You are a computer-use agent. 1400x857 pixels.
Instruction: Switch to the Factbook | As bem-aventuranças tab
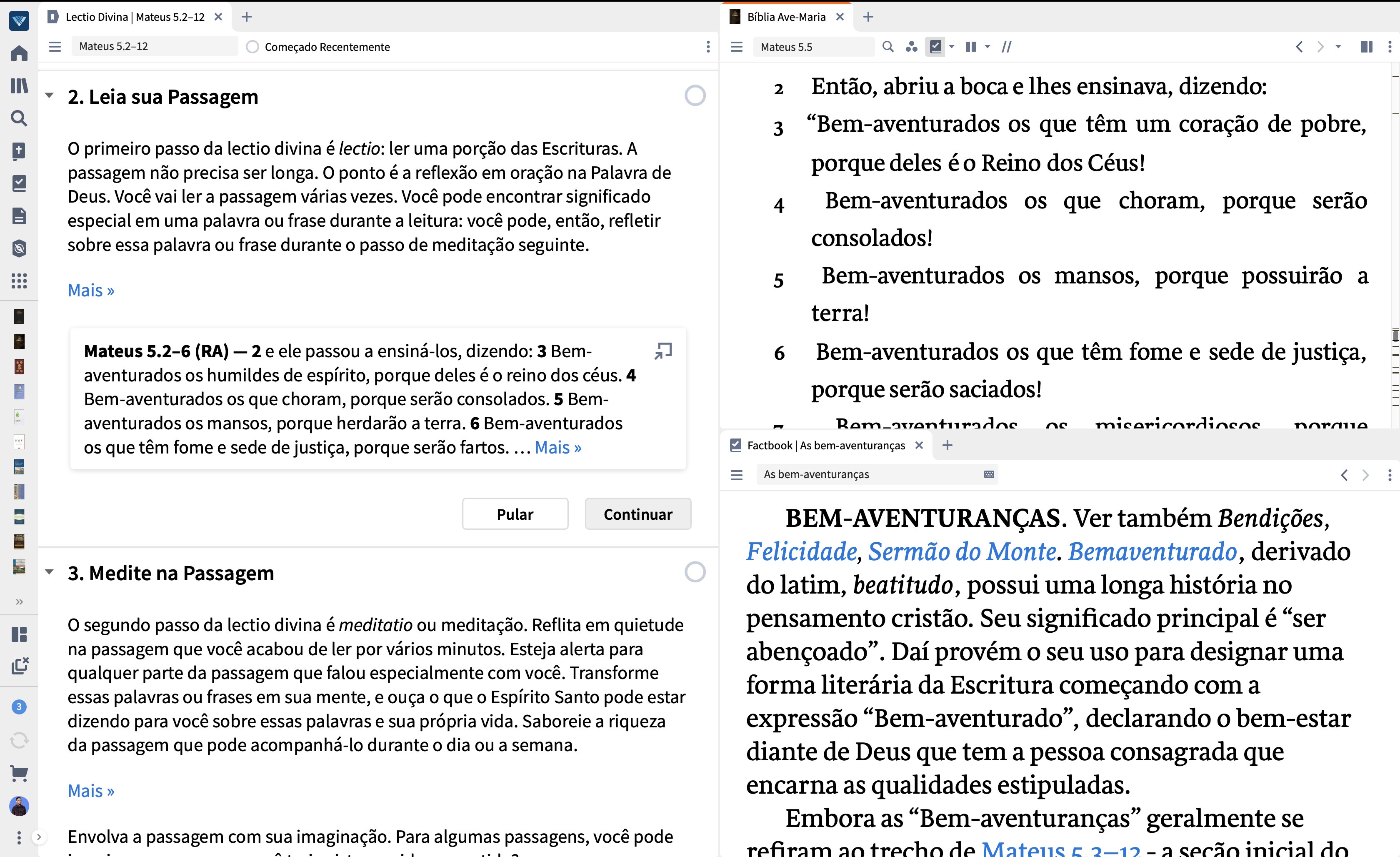click(x=825, y=446)
